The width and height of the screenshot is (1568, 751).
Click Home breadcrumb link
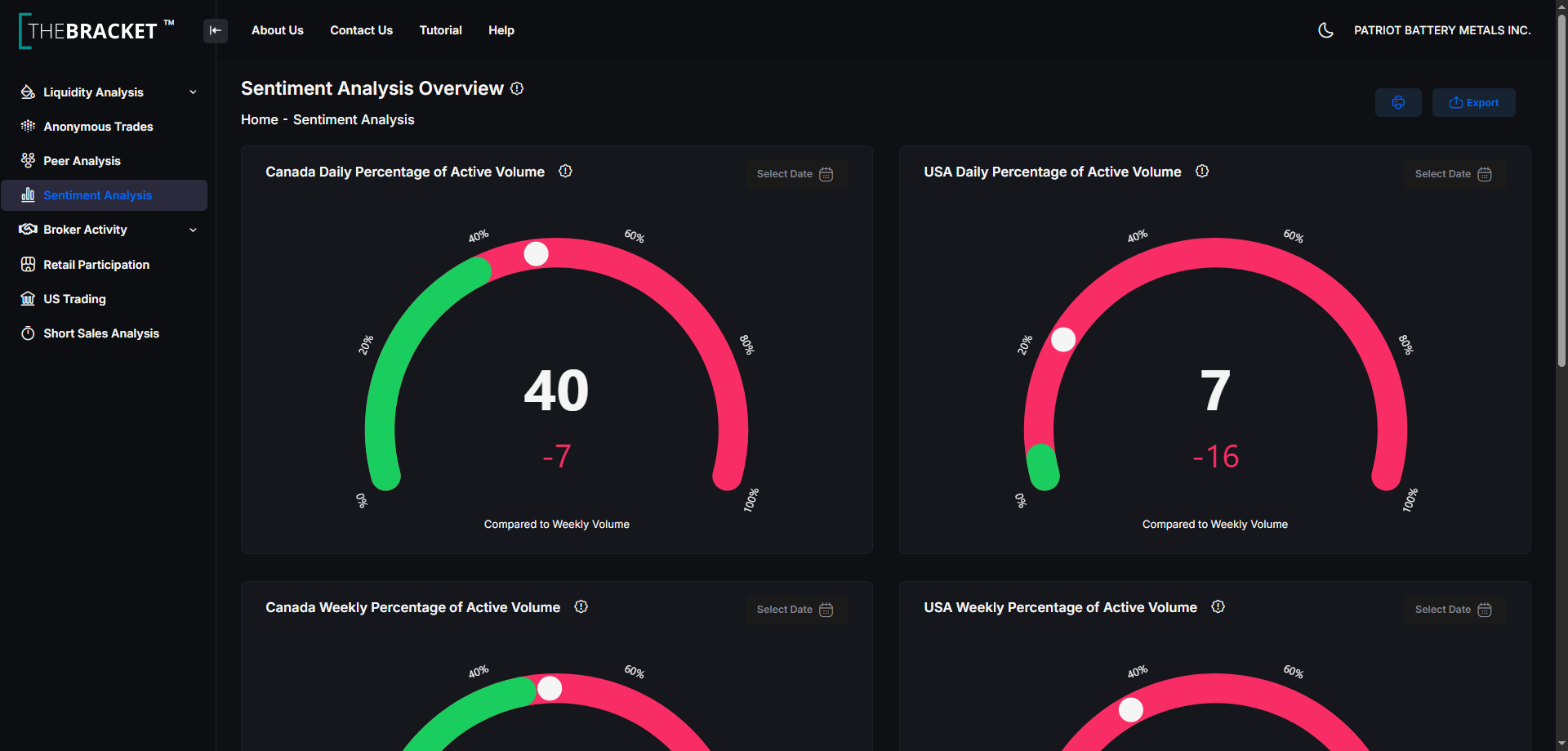coord(260,119)
